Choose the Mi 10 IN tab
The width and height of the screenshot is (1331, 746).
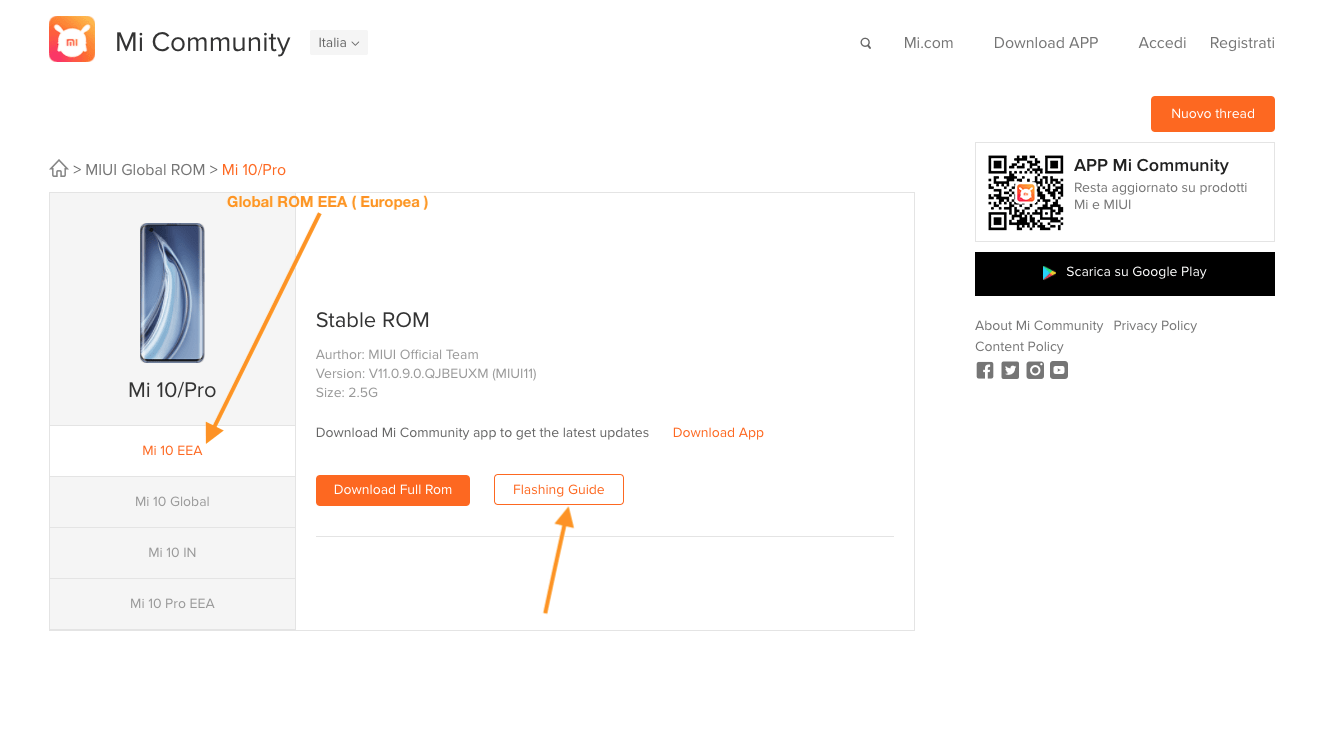(172, 553)
